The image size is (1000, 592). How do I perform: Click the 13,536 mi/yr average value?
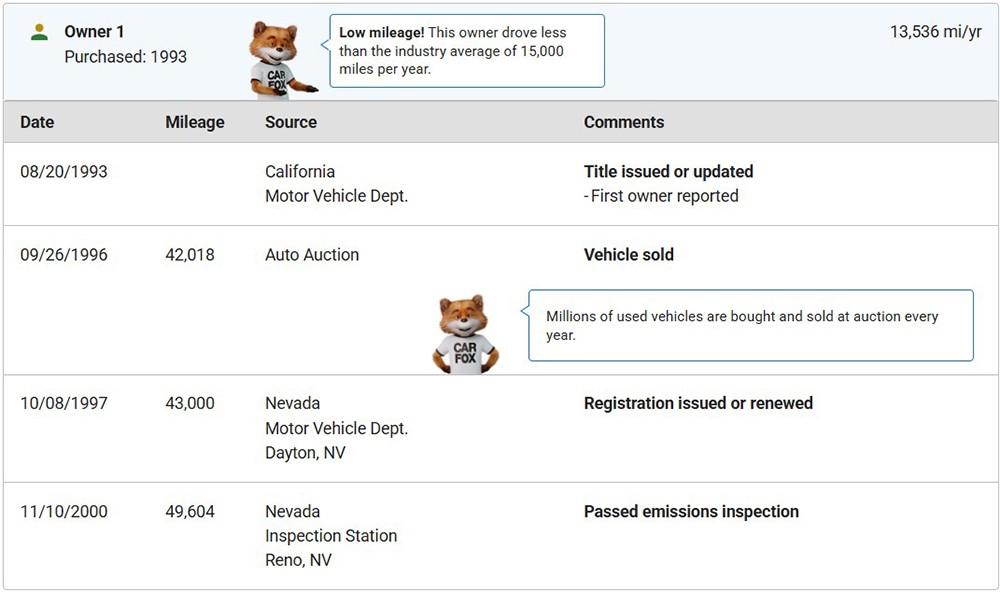935,32
